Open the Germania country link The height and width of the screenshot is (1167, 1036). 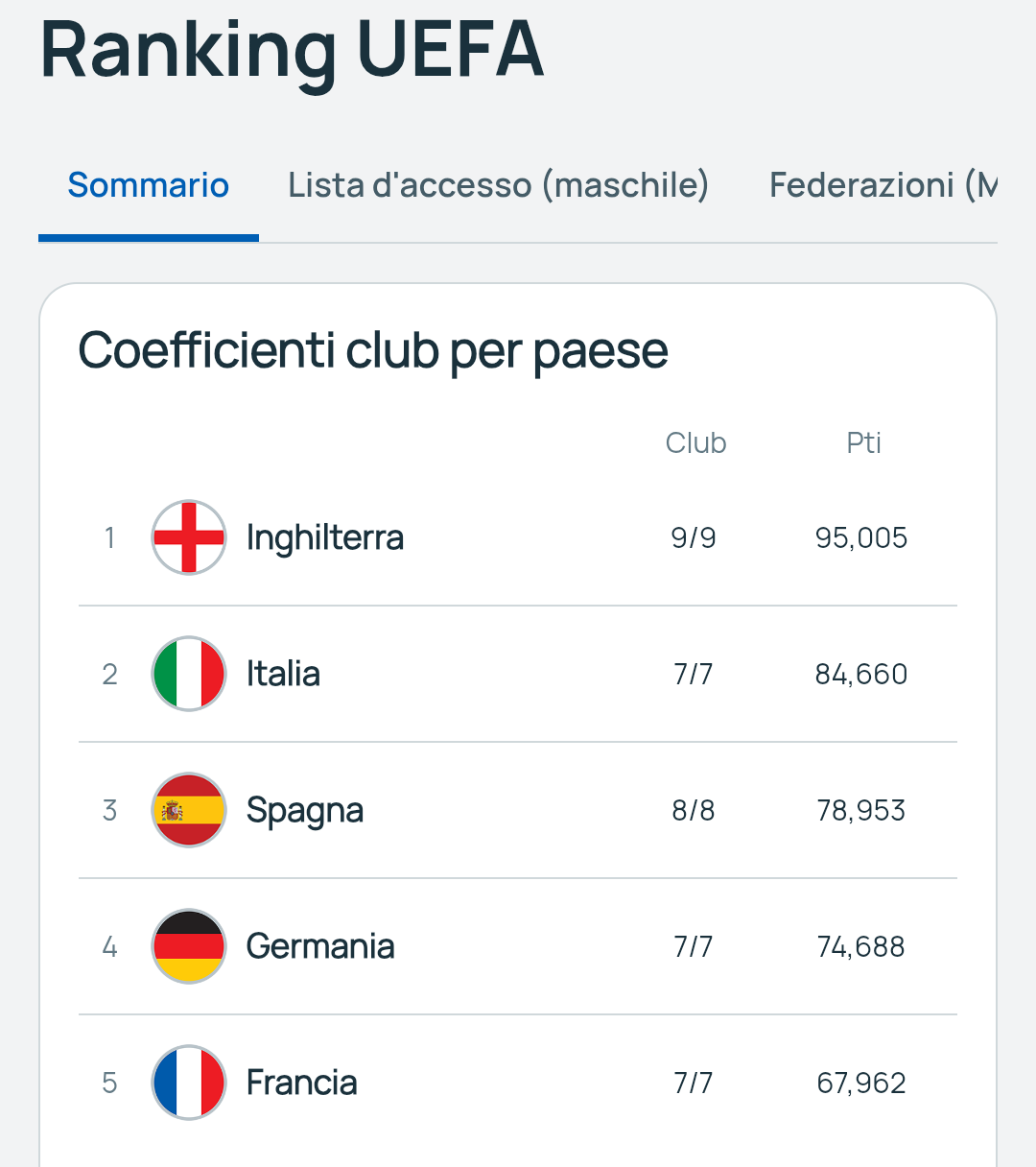click(x=320, y=946)
